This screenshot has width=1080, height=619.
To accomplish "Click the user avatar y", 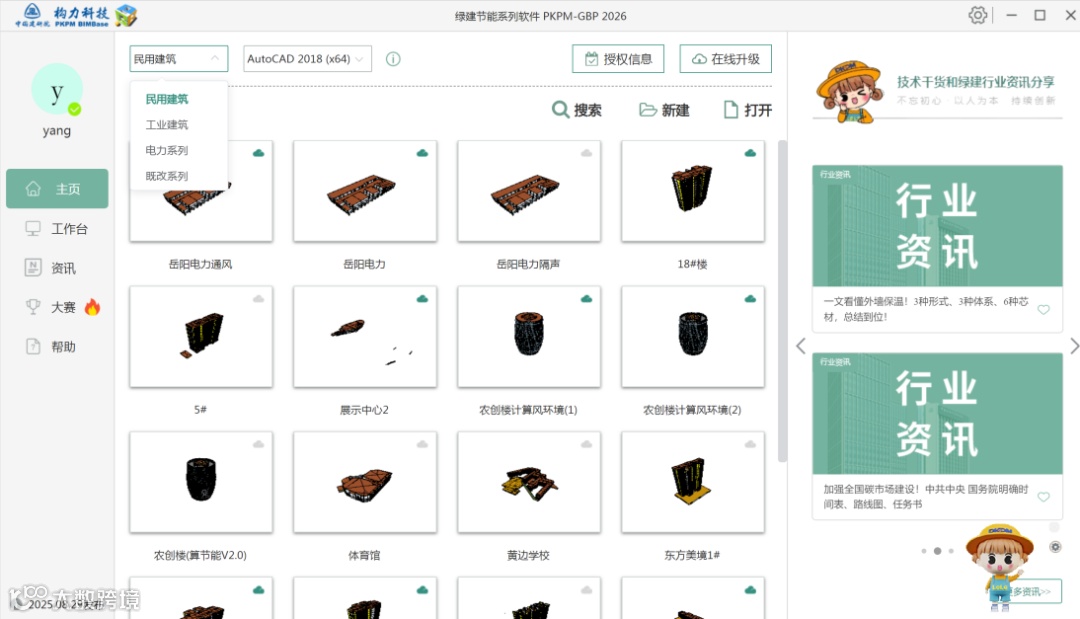I will 57,90.
